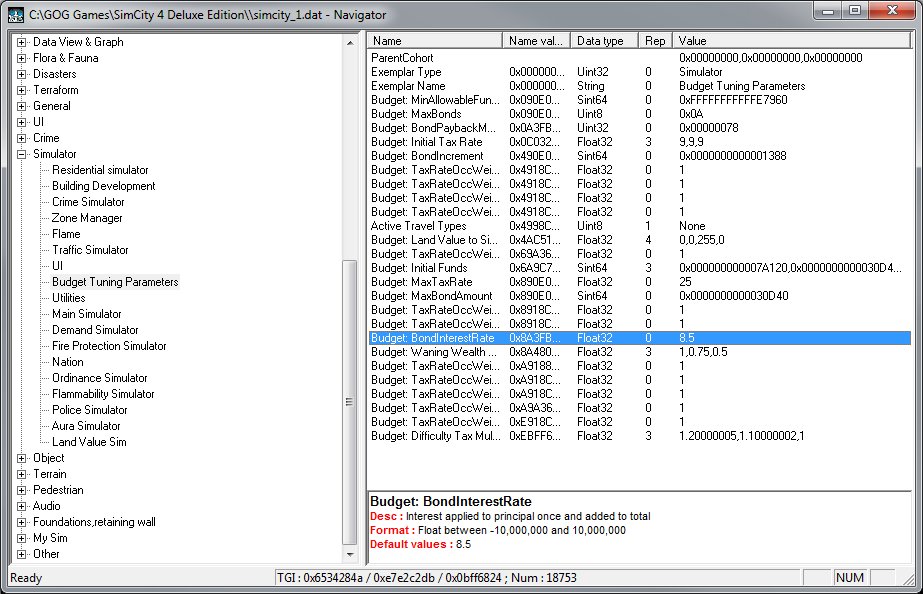The height and width of the screenshot is (594, 923).
Task: Select Building Development tree item
Action: pyautogui.click(x=104, y=186)
